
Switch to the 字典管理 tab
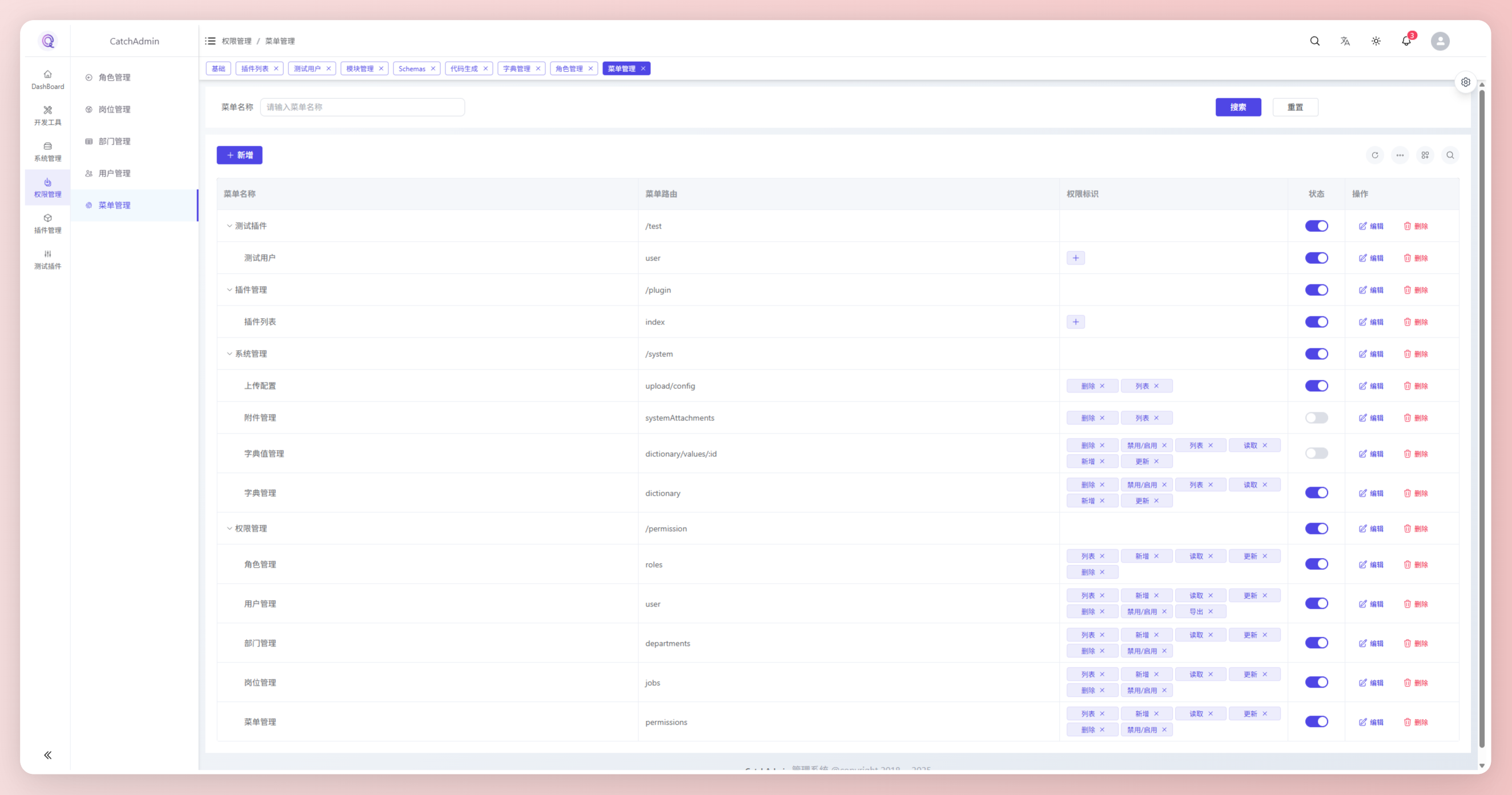tap(516, 69)
